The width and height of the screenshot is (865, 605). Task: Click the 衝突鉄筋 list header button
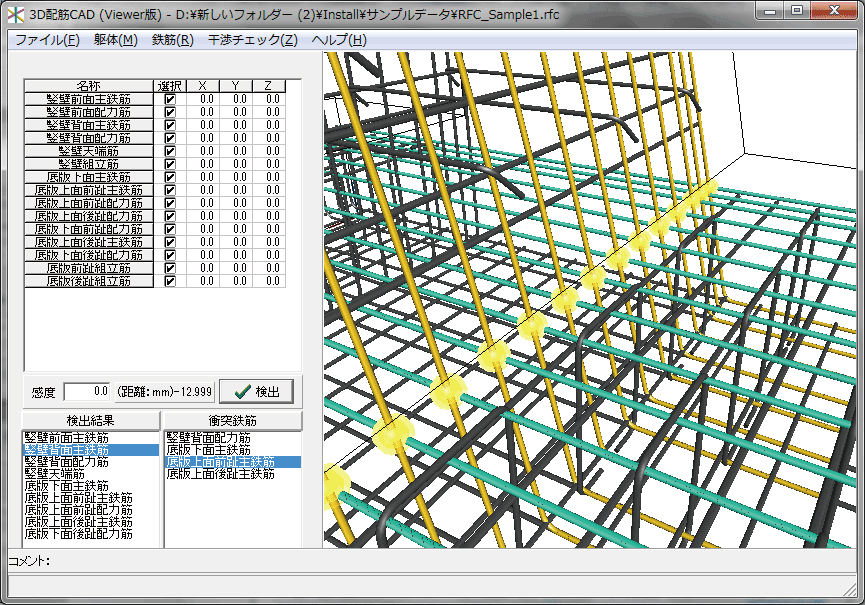(232, 420)
